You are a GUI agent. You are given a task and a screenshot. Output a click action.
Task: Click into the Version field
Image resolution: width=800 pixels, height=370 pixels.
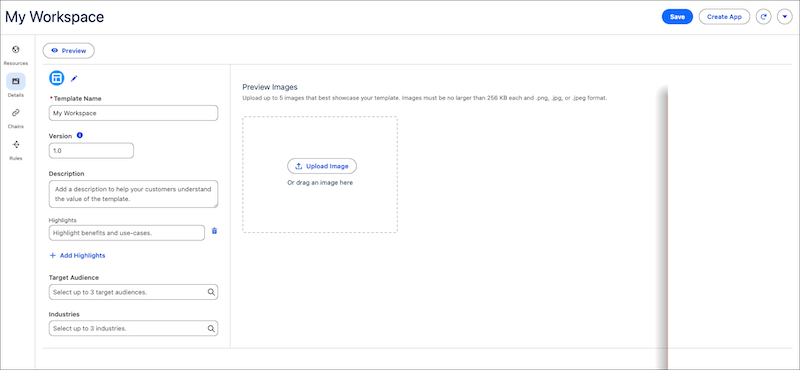click(x=91, y=151)
